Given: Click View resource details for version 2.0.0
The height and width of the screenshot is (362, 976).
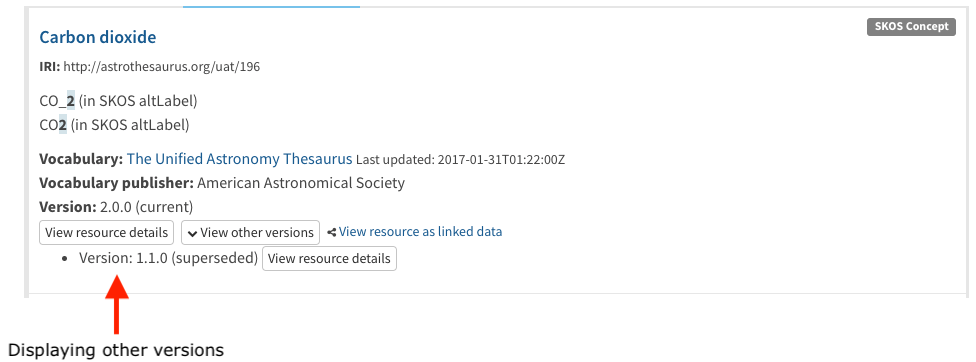Looking at the screenshot, I should click(x=106, y=233).
